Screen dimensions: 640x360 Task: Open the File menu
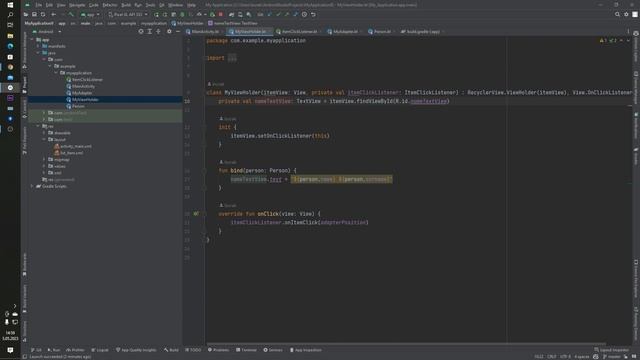click(38, 5)
